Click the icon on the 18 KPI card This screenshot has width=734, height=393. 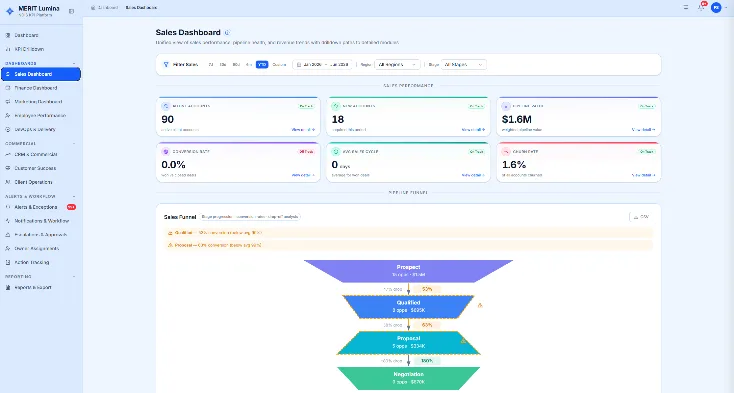coord(335,106)
